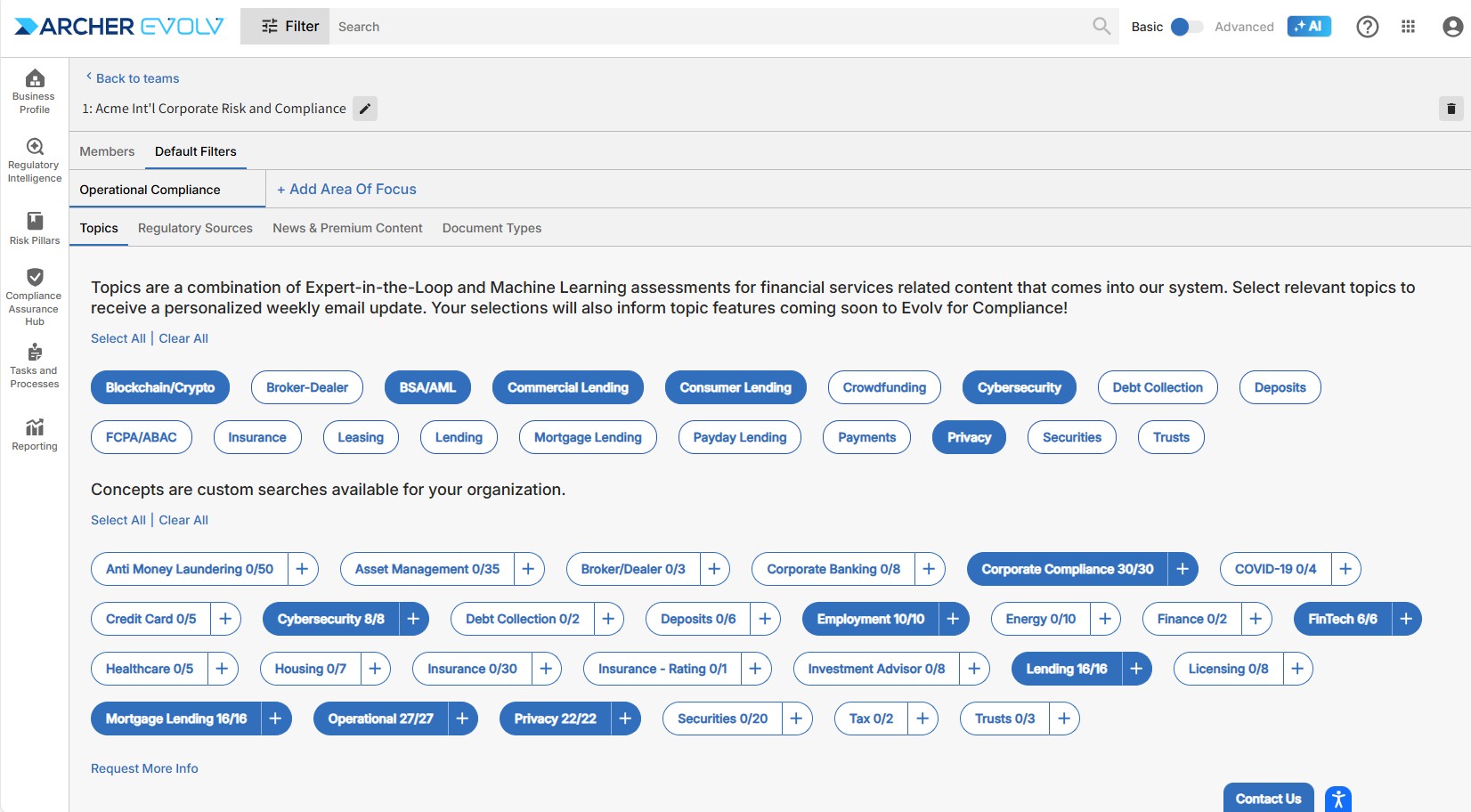This screenshot has width=1471, height=812.
Task: Switch the Basic/Advanced search toggle
Action: (1186, 27)
